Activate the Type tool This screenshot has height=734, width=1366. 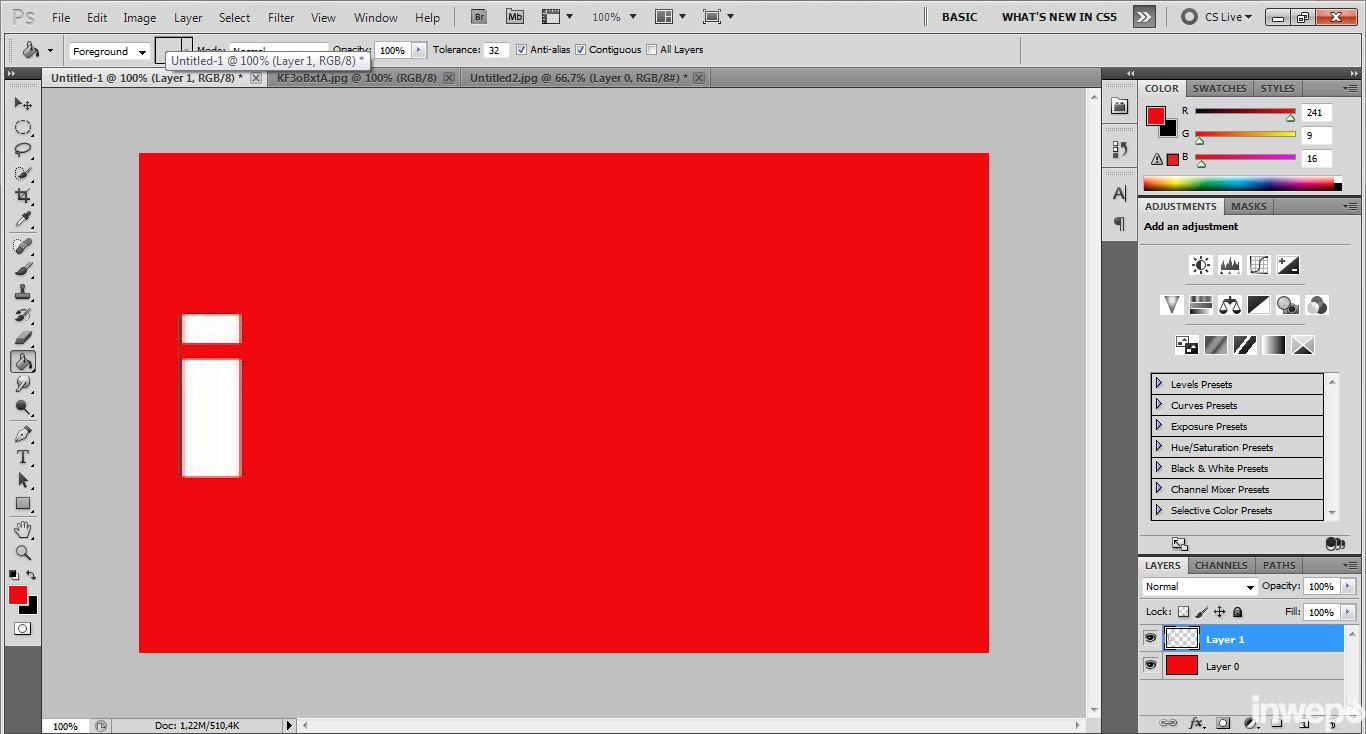(x=23, y=455)
